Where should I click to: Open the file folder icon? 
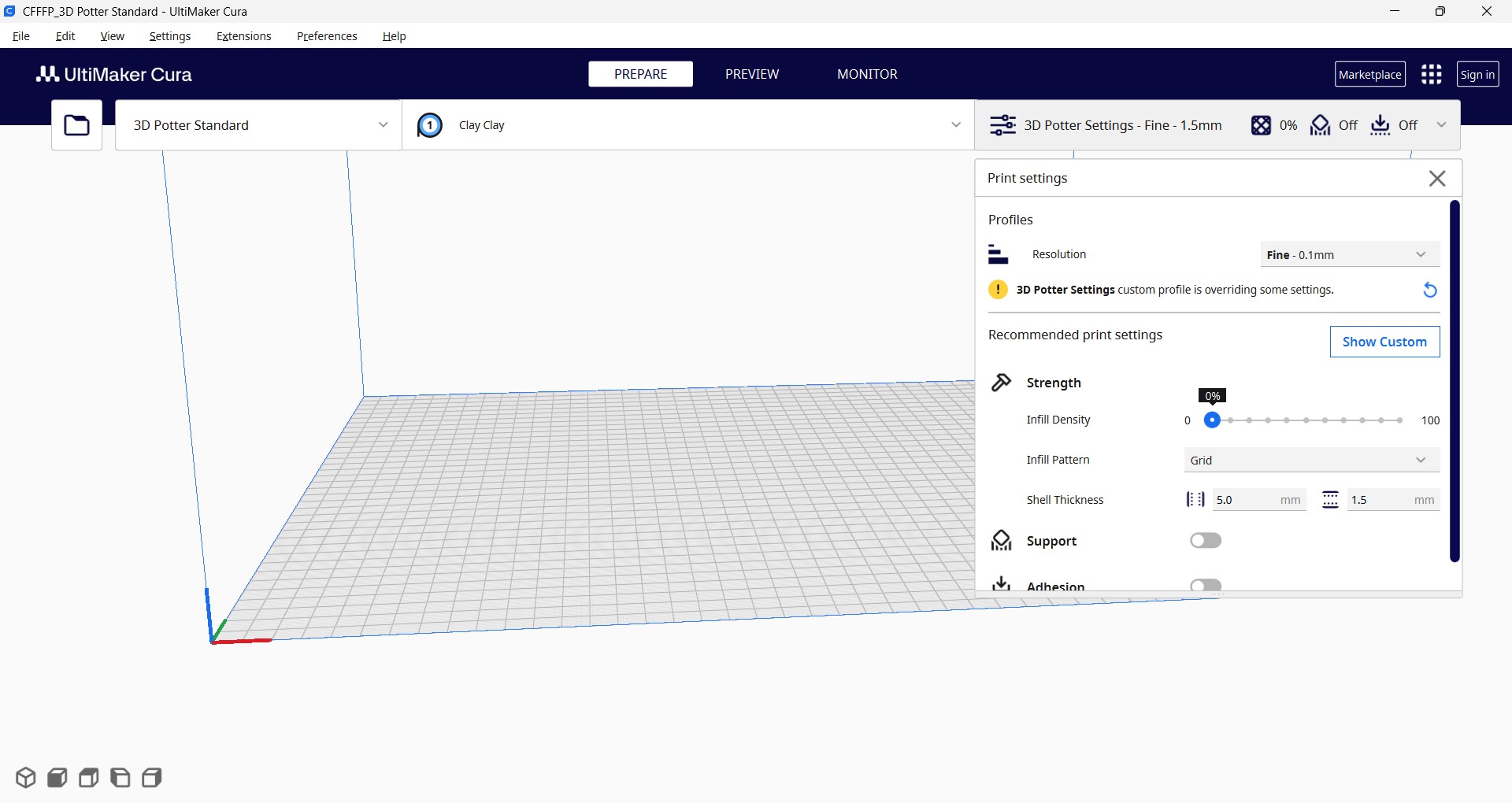(x=76, y=125)
